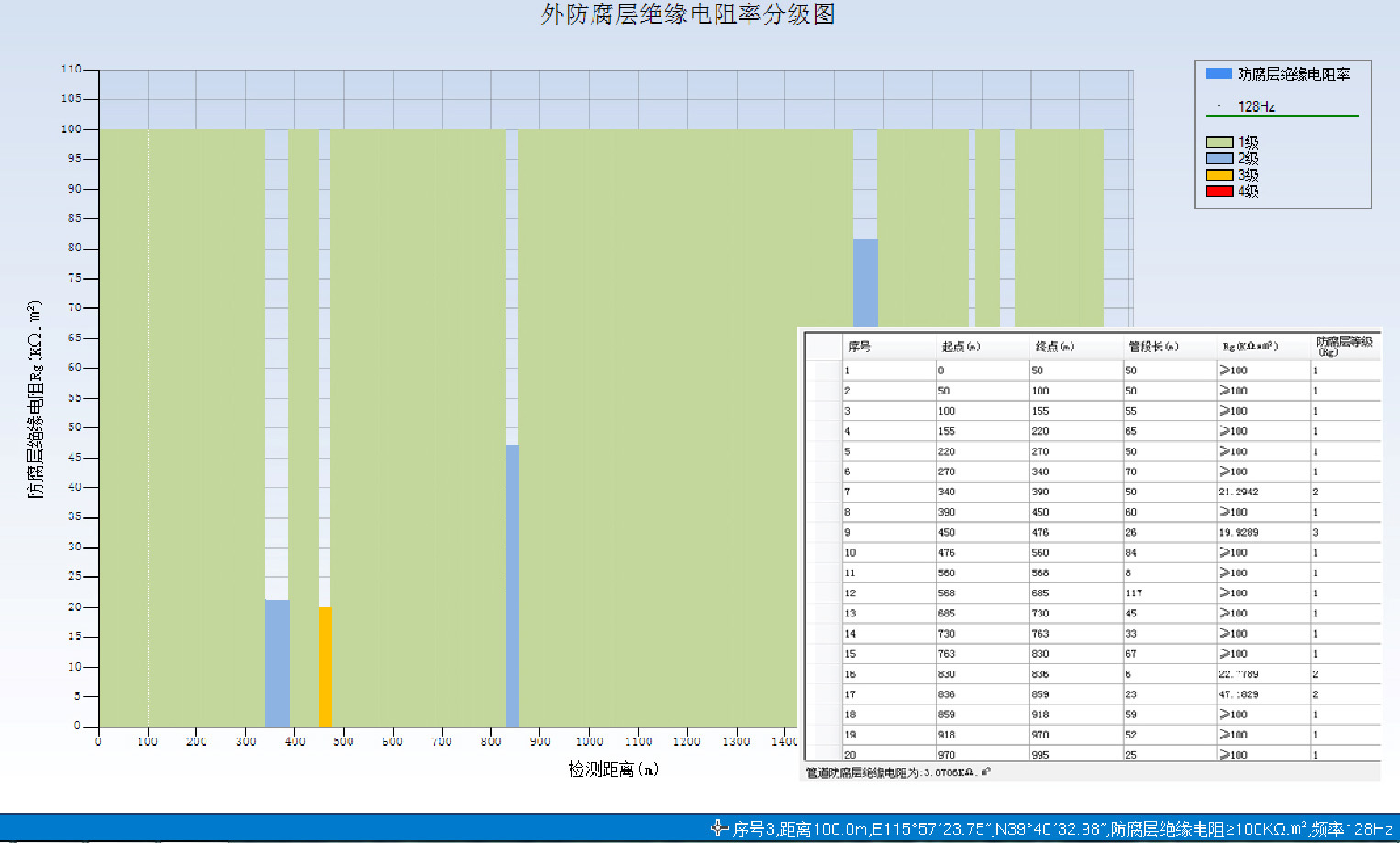Click the 3级 orange legend swatch
Screen dimensions: 1400x843
[x=1219, y=175]
